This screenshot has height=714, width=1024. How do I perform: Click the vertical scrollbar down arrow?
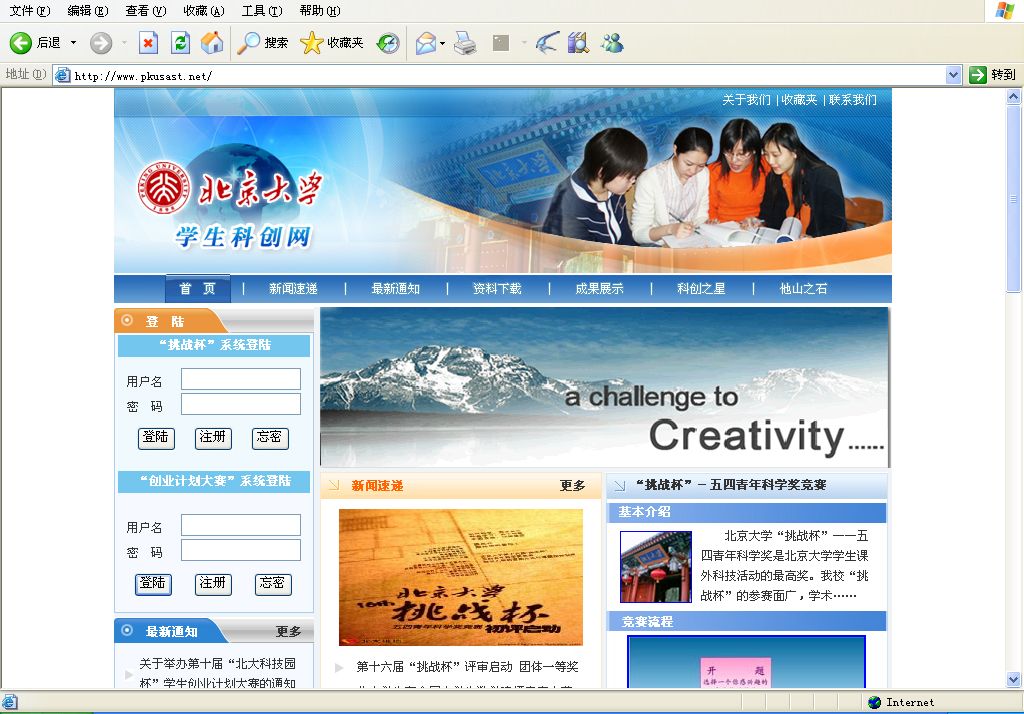pos(1014,679)
